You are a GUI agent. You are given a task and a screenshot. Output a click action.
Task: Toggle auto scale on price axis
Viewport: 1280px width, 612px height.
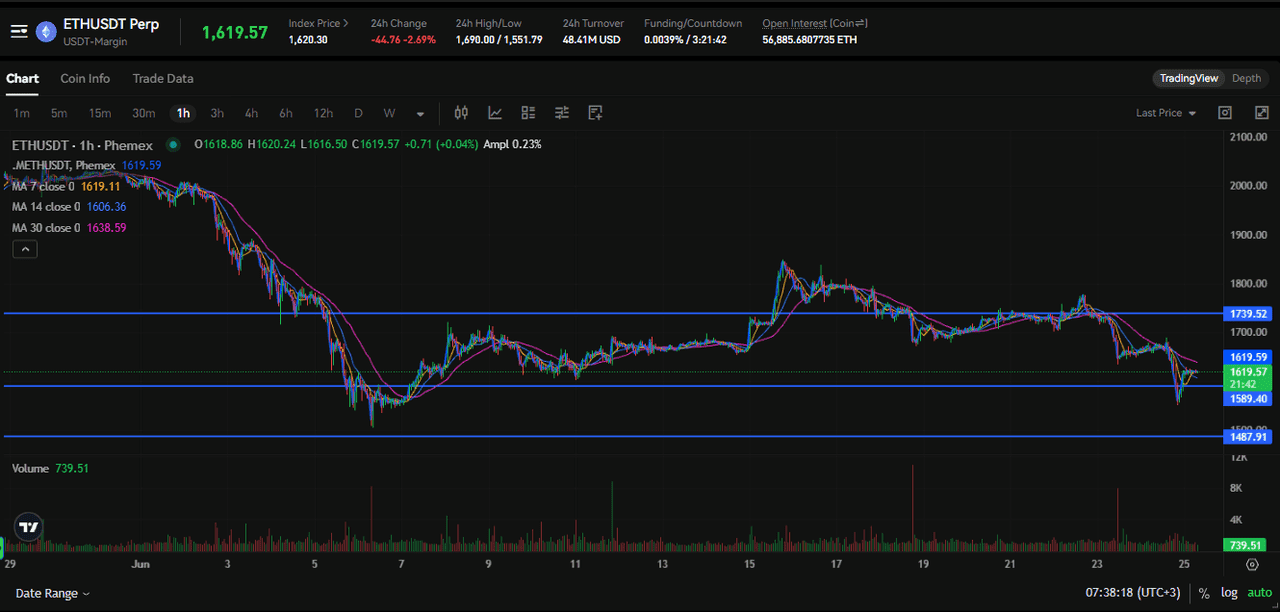1260,593
